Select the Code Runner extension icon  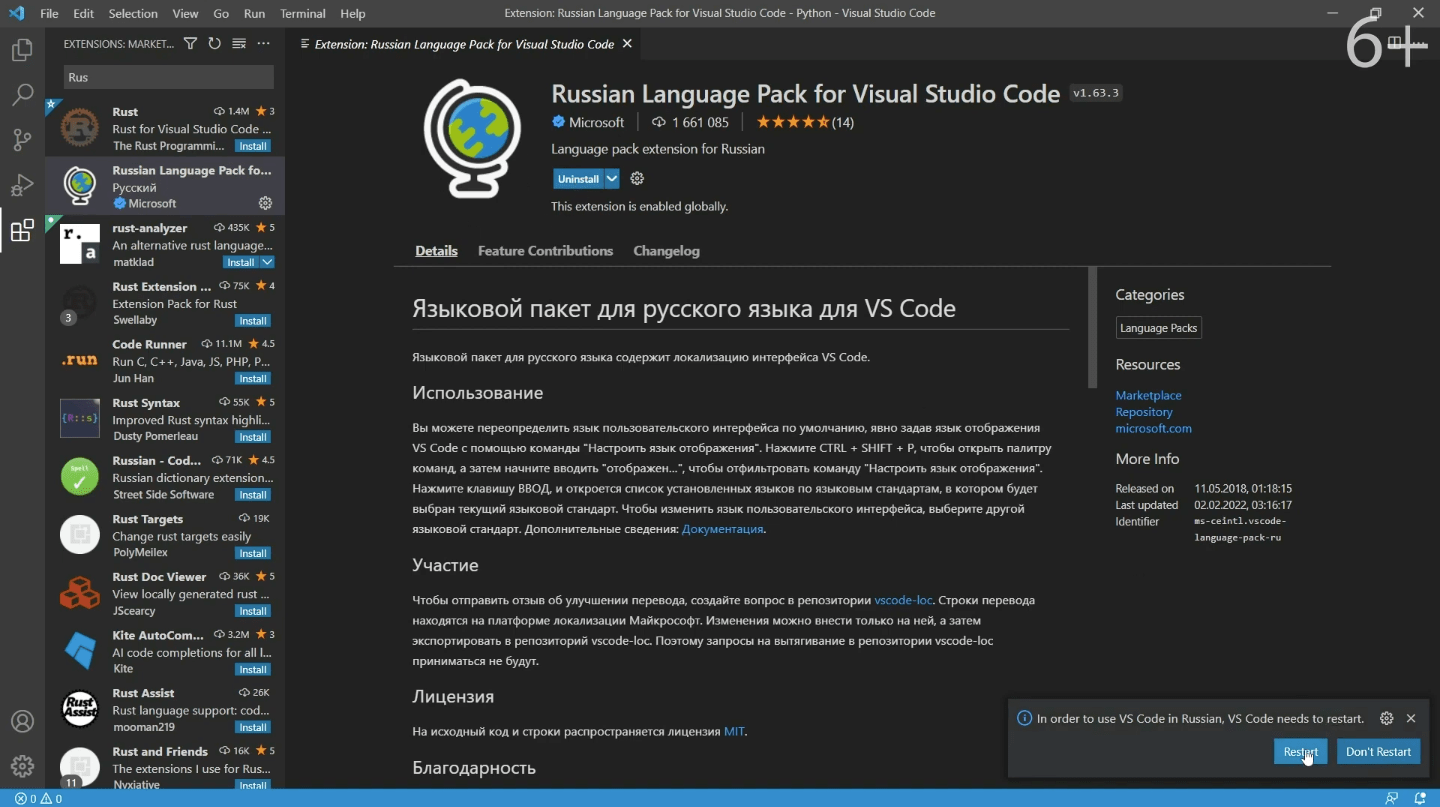coord(80,361)
